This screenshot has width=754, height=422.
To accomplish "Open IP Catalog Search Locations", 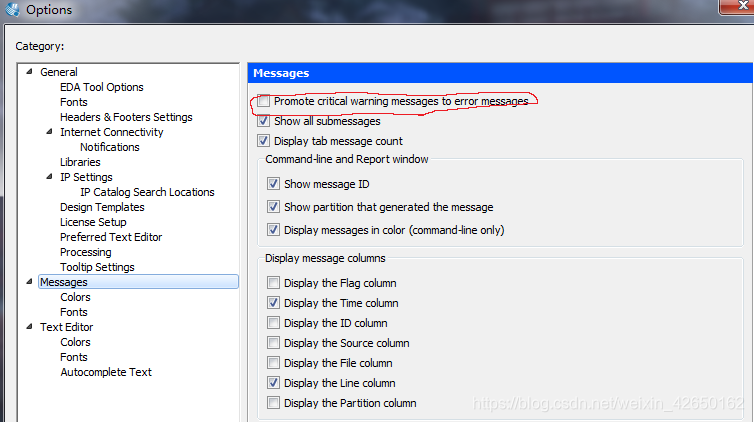I will [x=147, y=192].
